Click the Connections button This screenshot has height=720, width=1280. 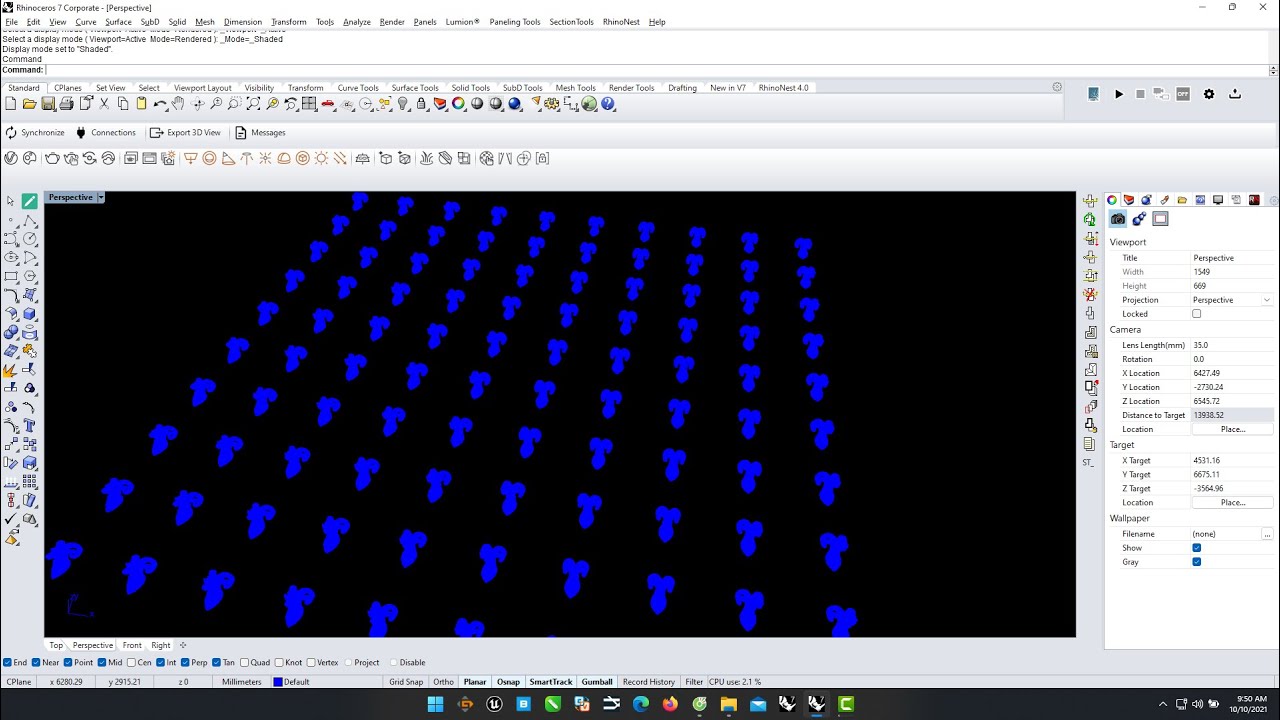click(x=105, y=132)
